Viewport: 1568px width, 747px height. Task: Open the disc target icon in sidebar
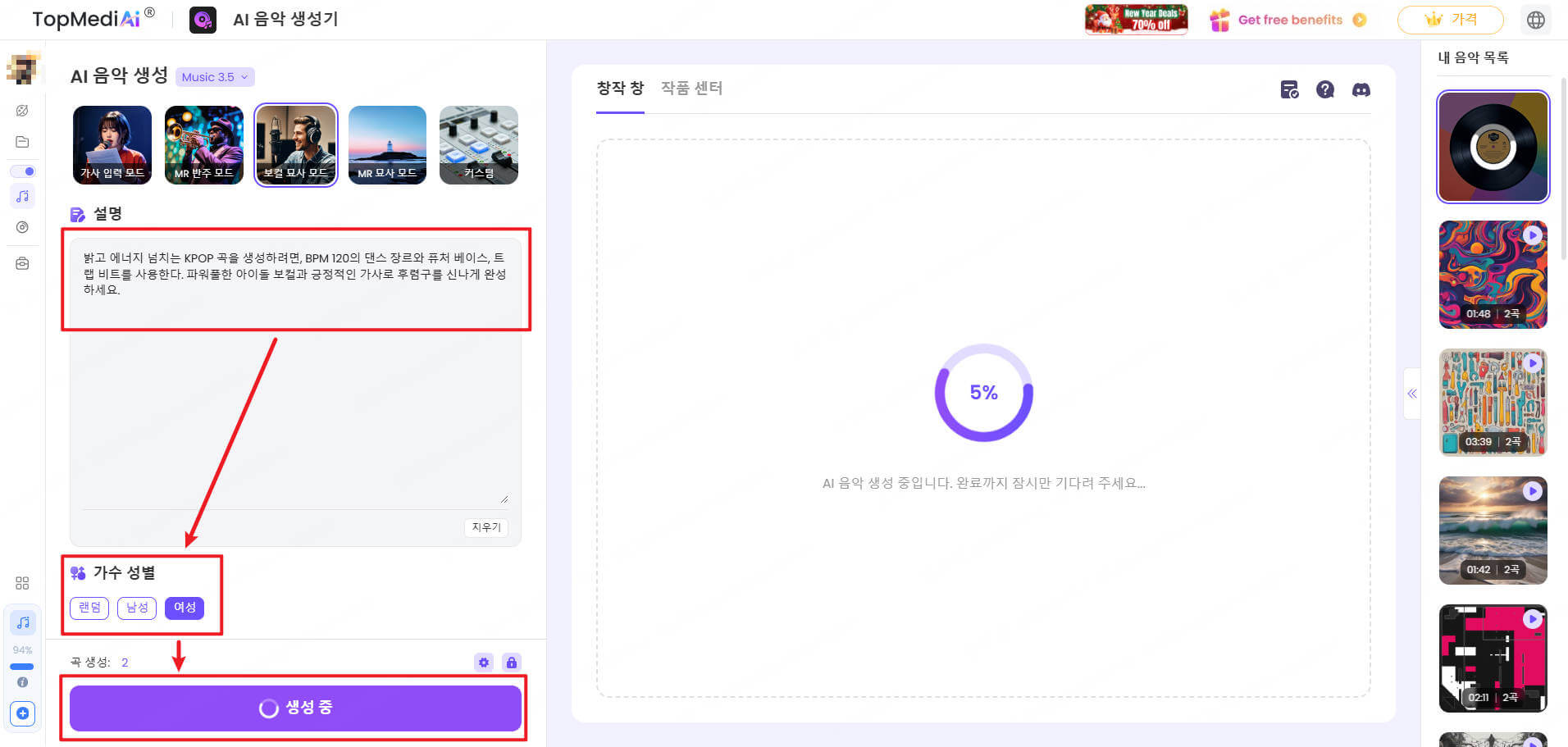pyautogui.click(x=22, y=227)
